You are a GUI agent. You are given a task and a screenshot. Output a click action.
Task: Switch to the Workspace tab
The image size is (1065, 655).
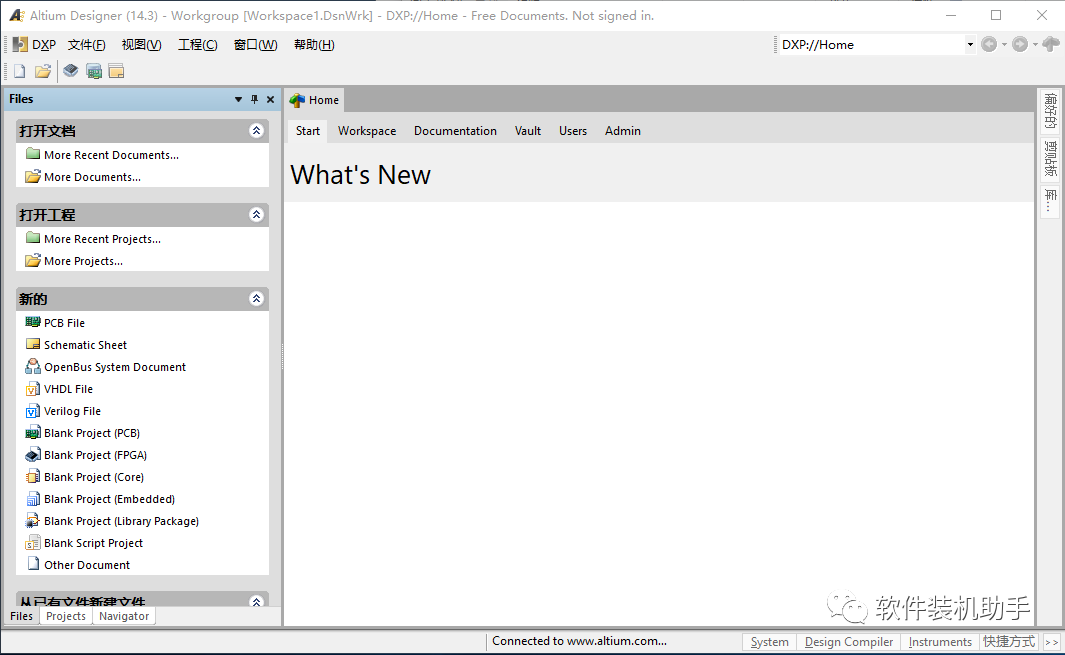point(367,130)
